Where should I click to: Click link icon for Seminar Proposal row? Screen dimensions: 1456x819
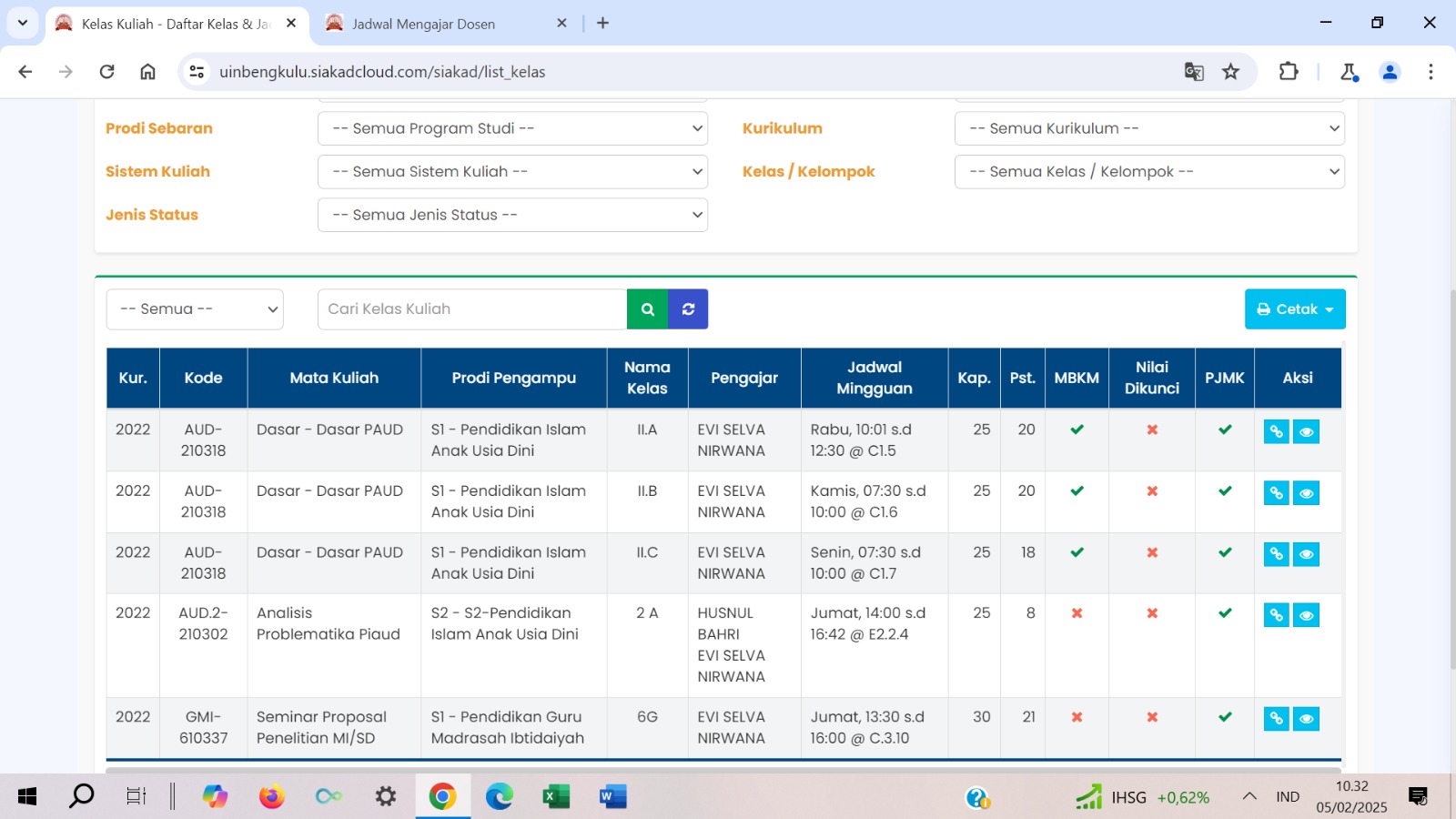pos(1276,719)
